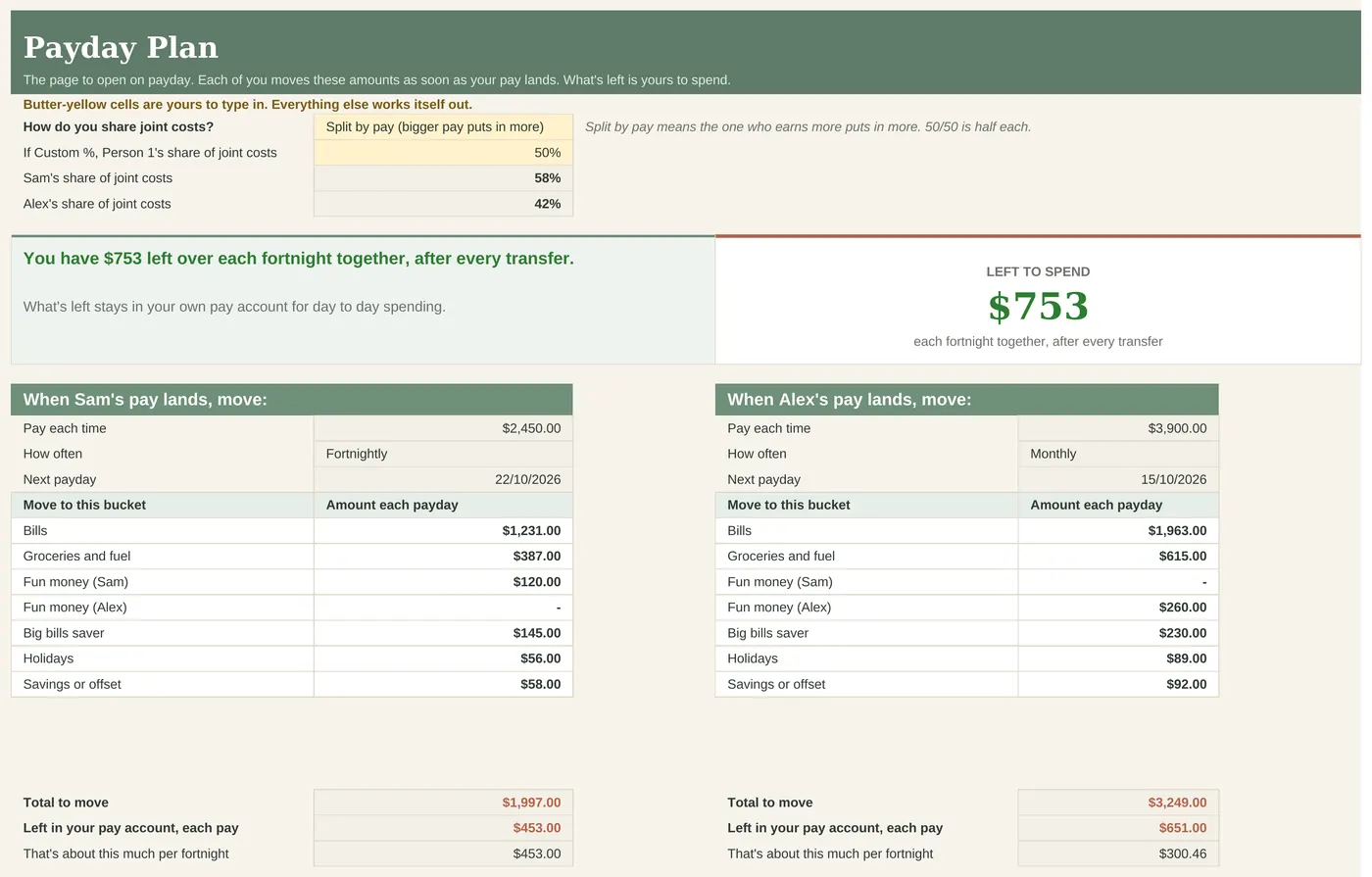Click the 'How do you share joint costs?' label

click(x=119, y=126)
